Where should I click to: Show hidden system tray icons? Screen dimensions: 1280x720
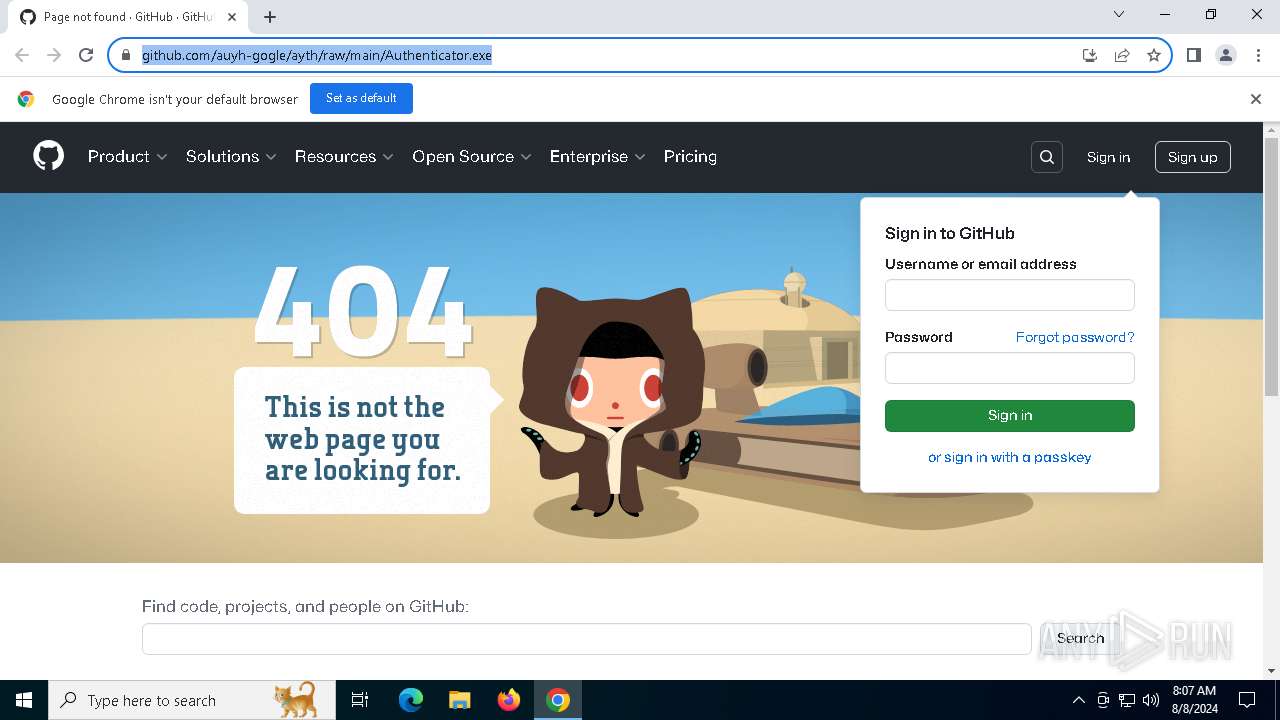(x=1078, y=700)
